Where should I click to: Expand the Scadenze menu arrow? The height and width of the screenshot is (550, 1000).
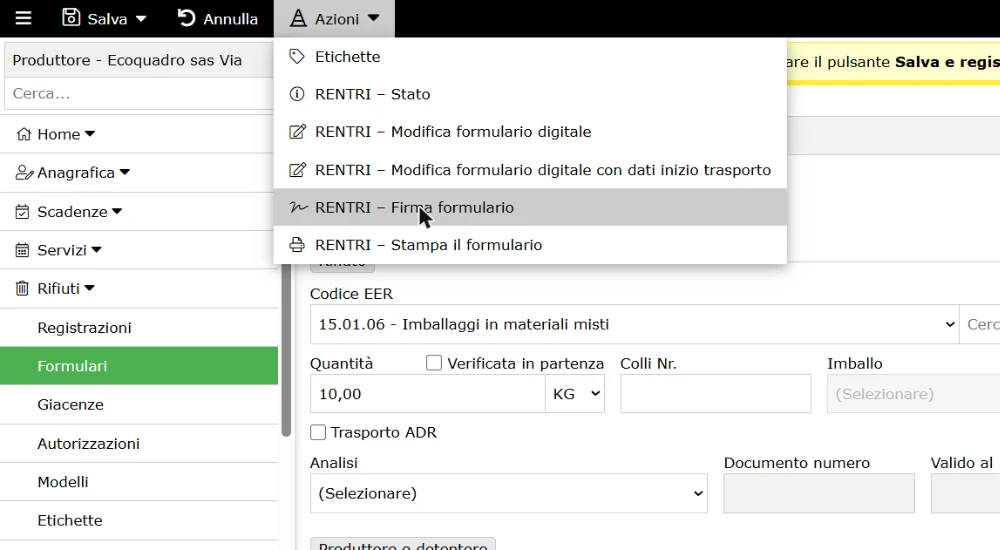coord(117,211)
